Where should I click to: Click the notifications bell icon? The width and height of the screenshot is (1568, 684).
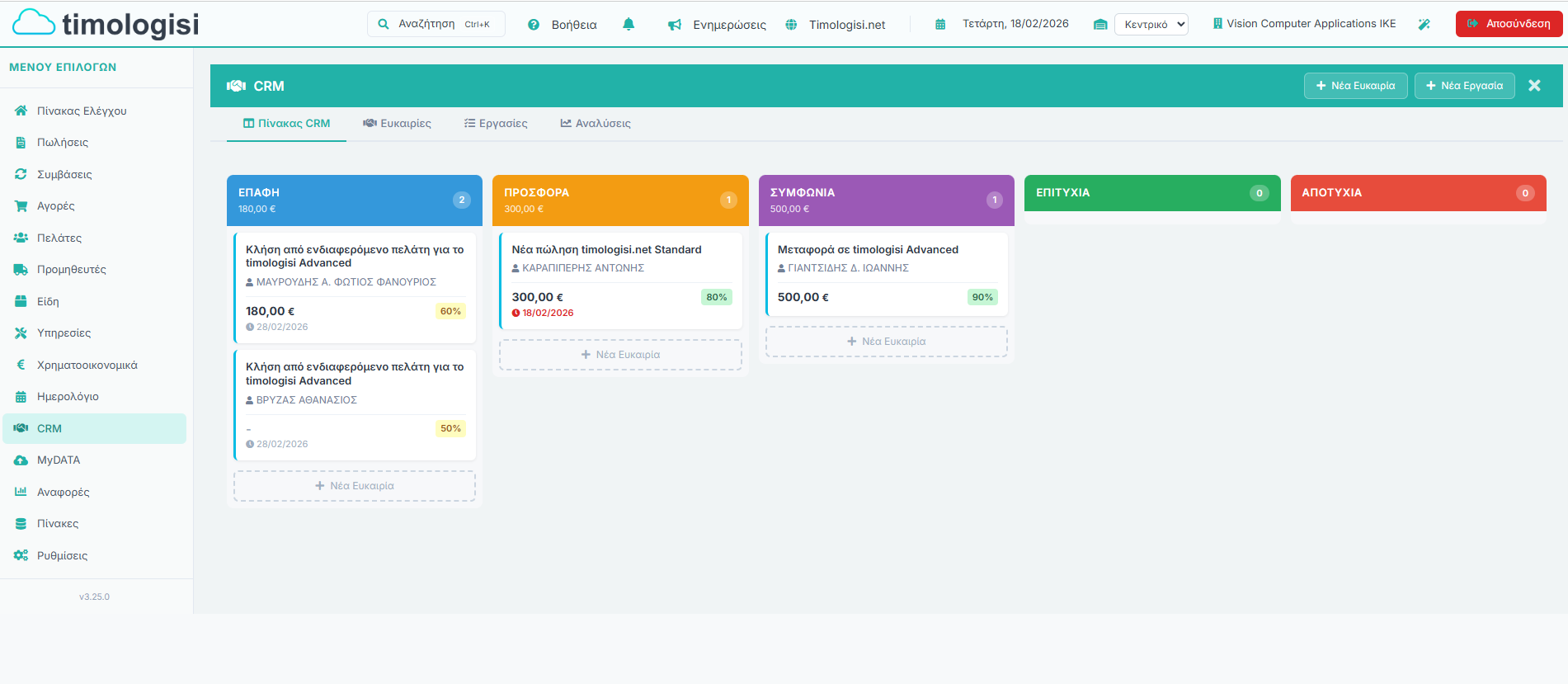coord(629,24)
